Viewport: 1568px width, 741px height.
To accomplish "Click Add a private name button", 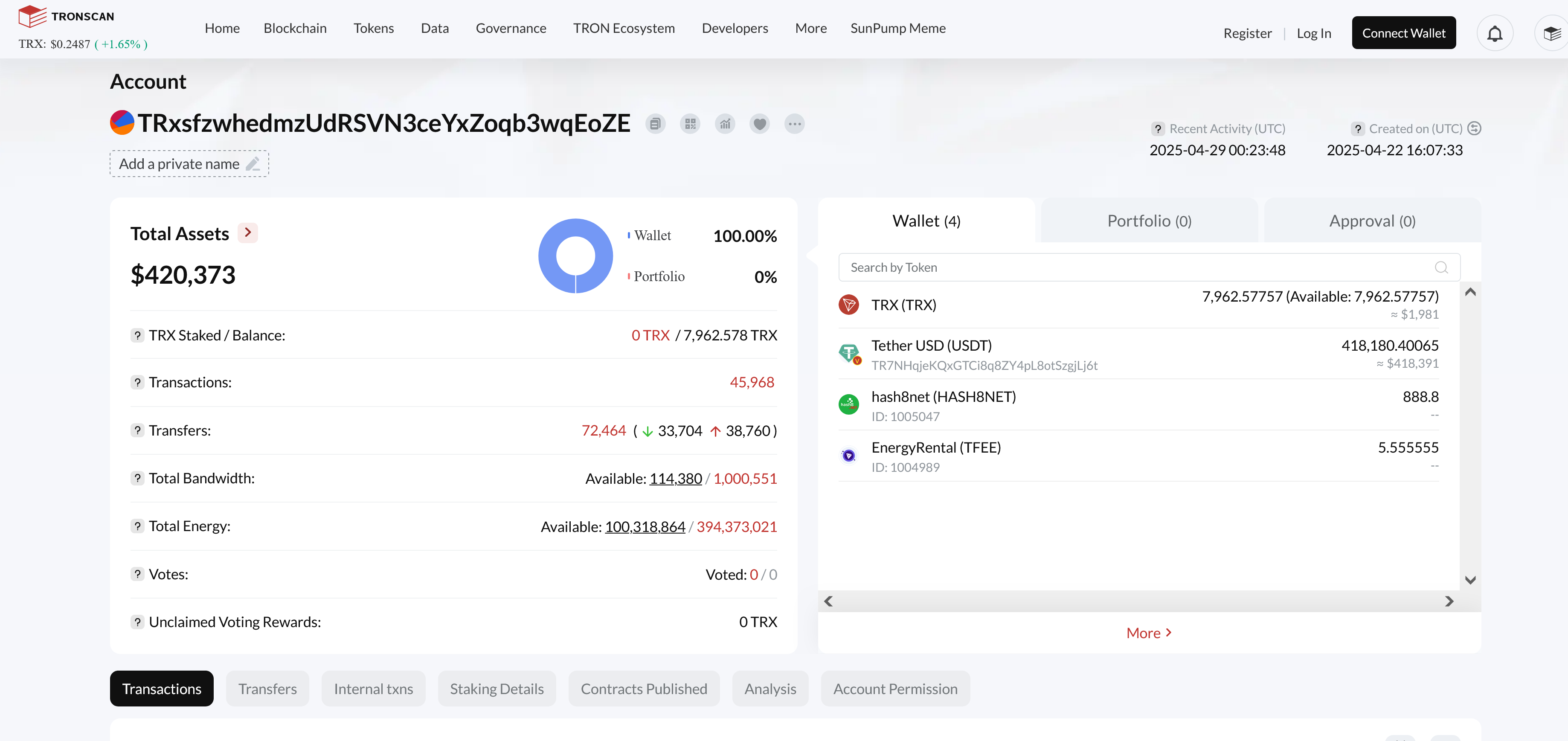I will [x=189, y=164].
